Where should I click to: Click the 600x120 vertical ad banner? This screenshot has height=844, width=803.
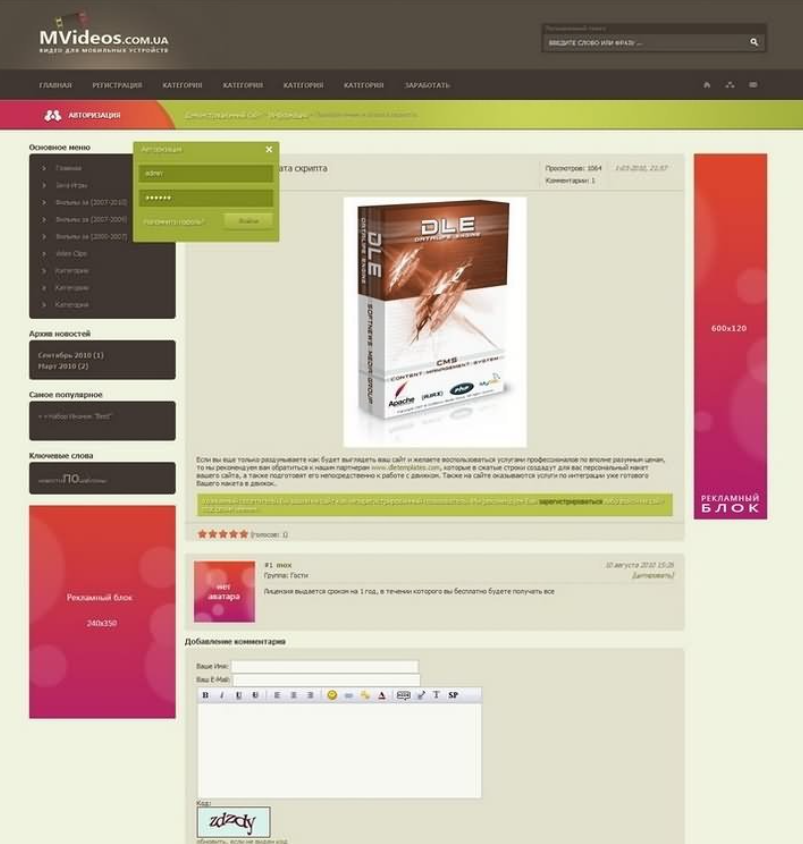pyautogui.click(x=730, y=336)
